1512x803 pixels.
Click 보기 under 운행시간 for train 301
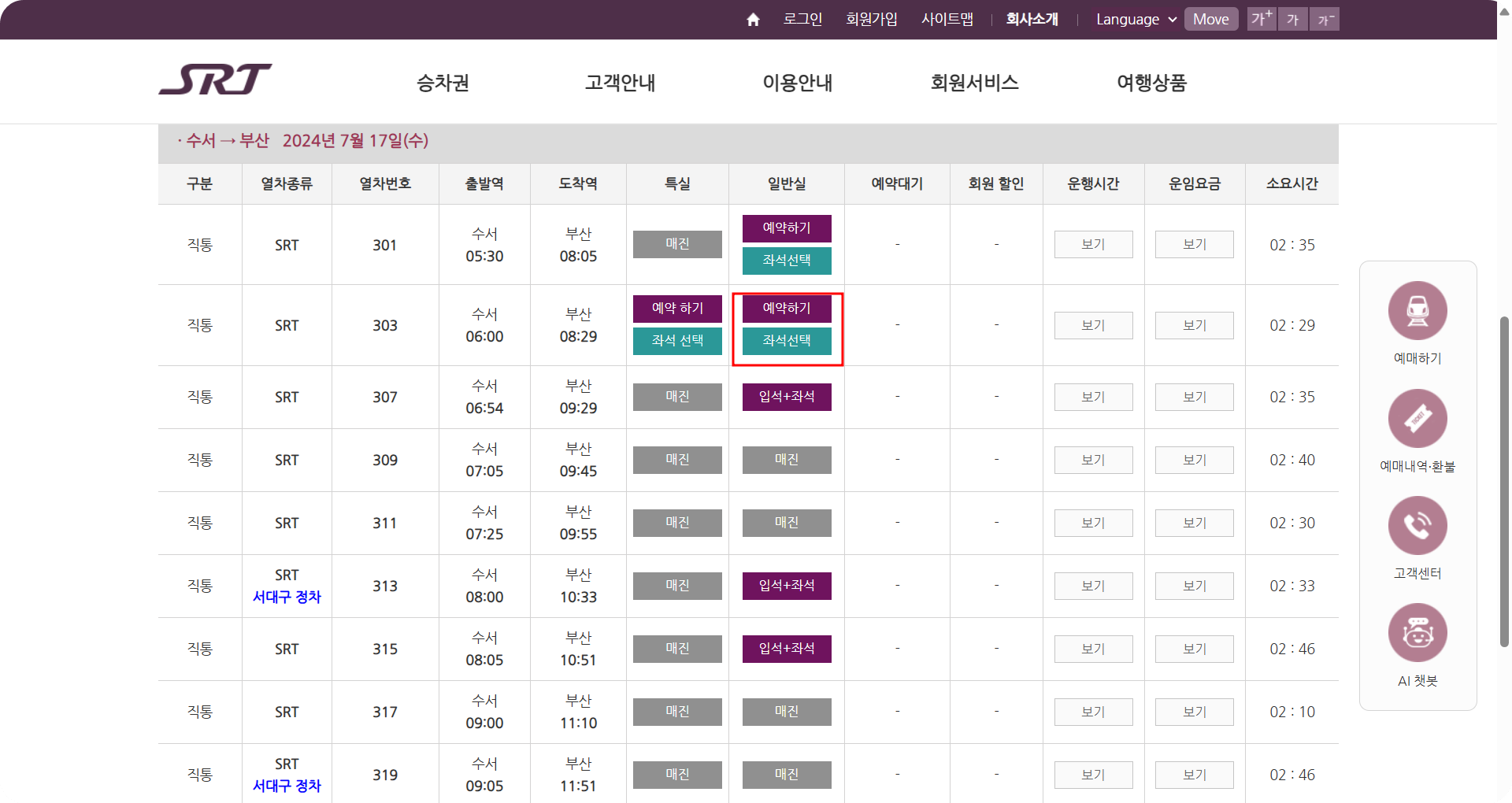pos(1093,244)
